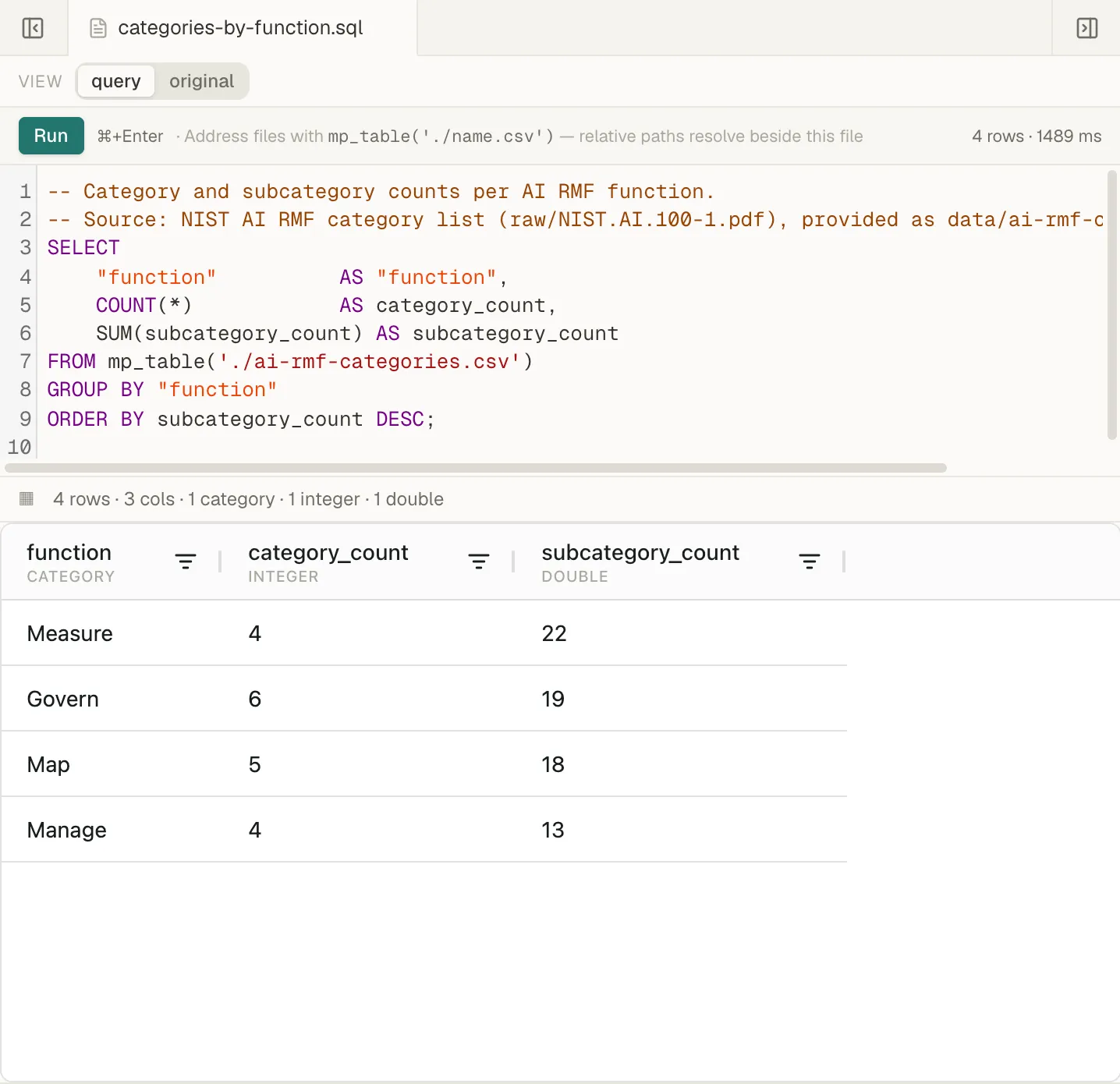This screenshot has height=1084, width=1120.
Task: Click the subcategory count value 22
Action: (x=554, y=633)
